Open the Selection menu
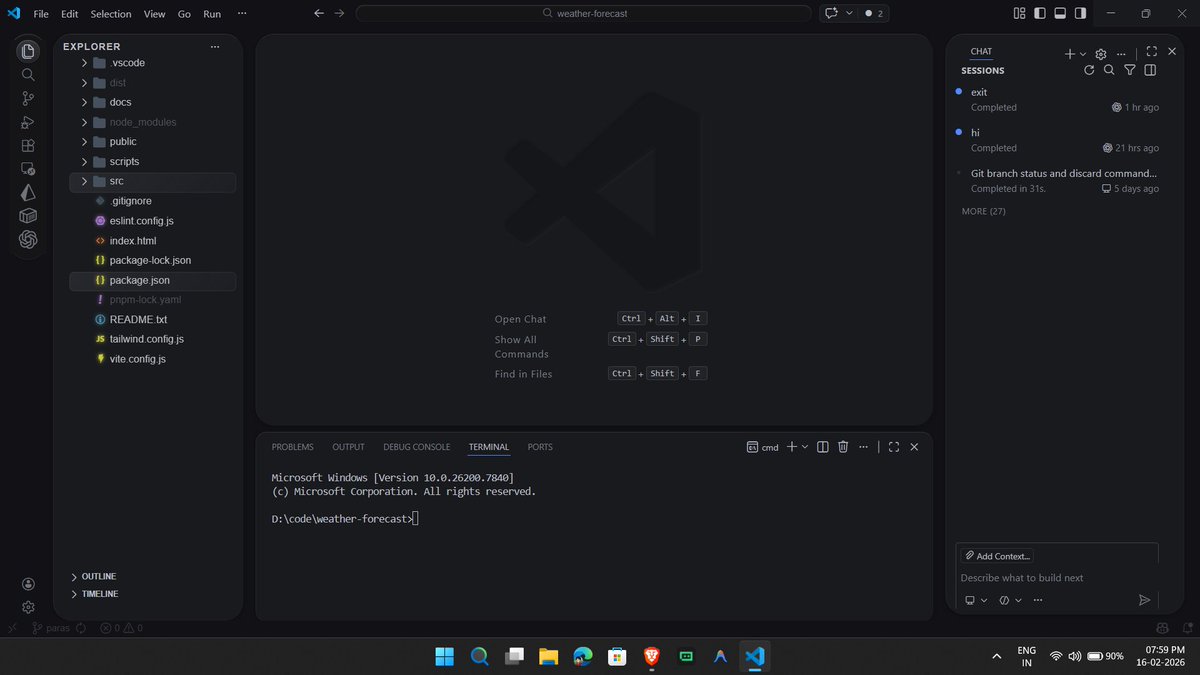This screenshot has width=1200, height=675. 110,14
